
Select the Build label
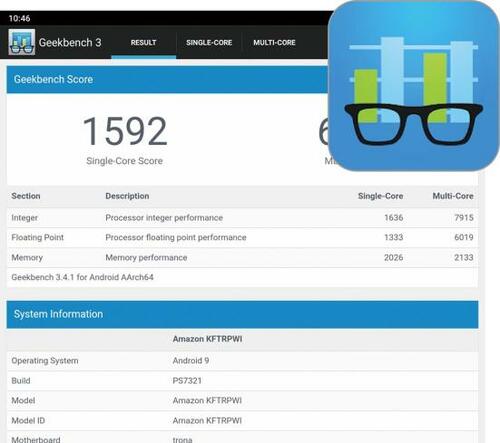coord(21,381)
